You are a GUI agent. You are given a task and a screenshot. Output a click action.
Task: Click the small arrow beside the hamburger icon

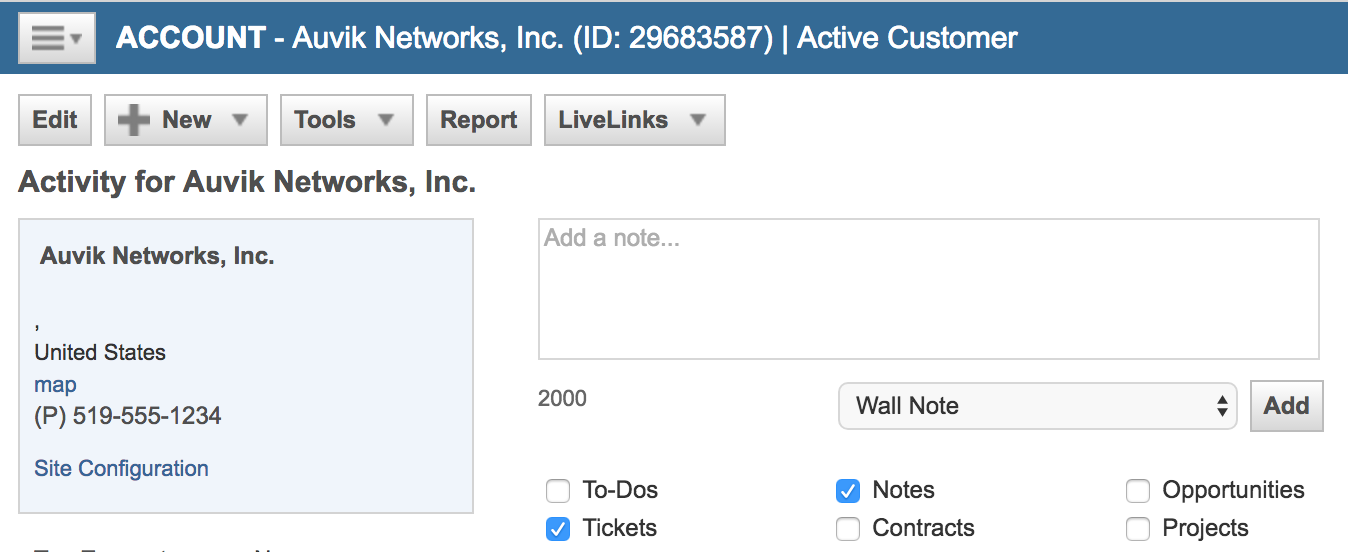[x=76, y=40]
